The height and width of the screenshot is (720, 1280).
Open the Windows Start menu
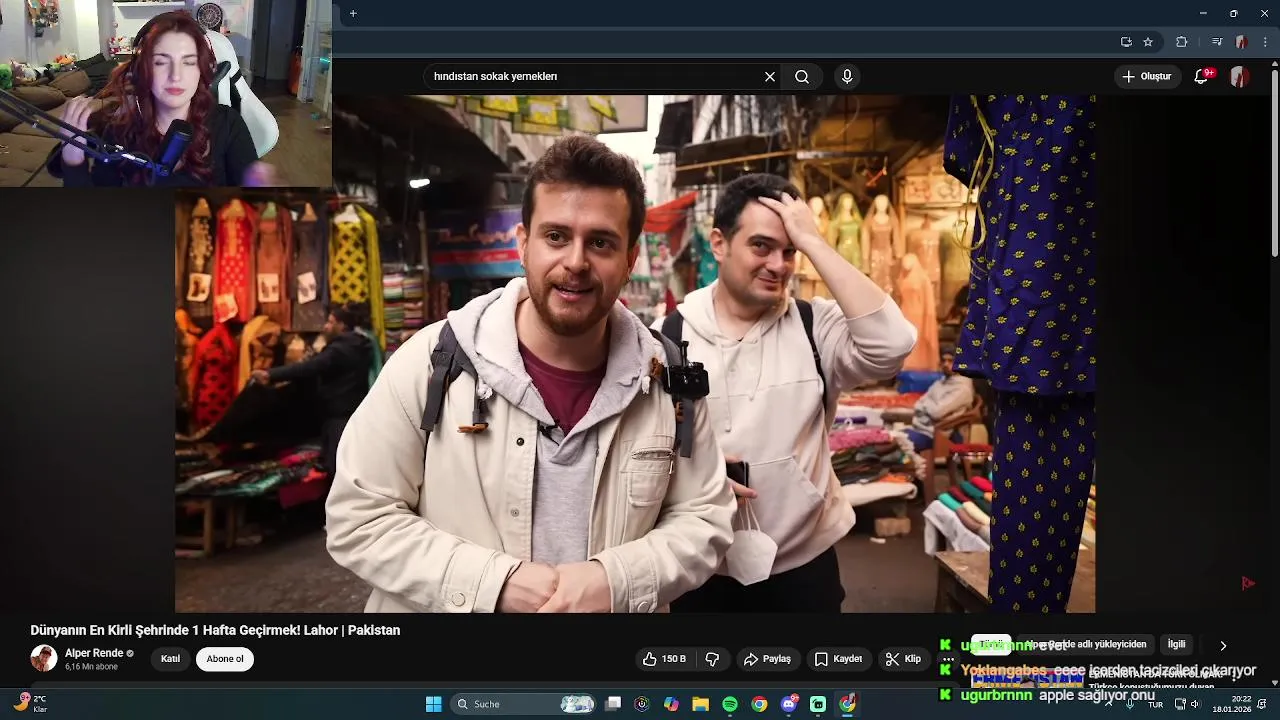433,704
